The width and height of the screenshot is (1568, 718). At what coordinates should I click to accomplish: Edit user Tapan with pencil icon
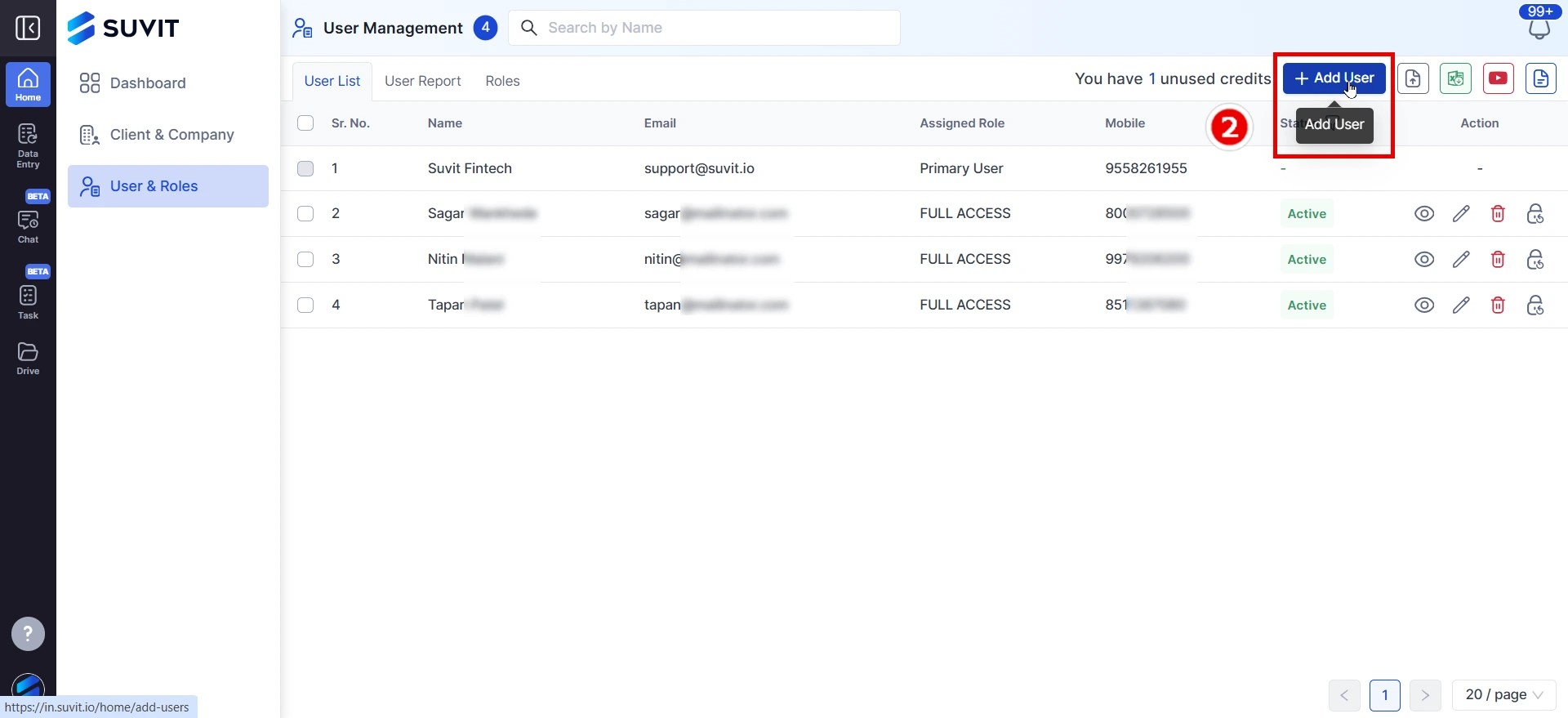[x=1462, y=305]
